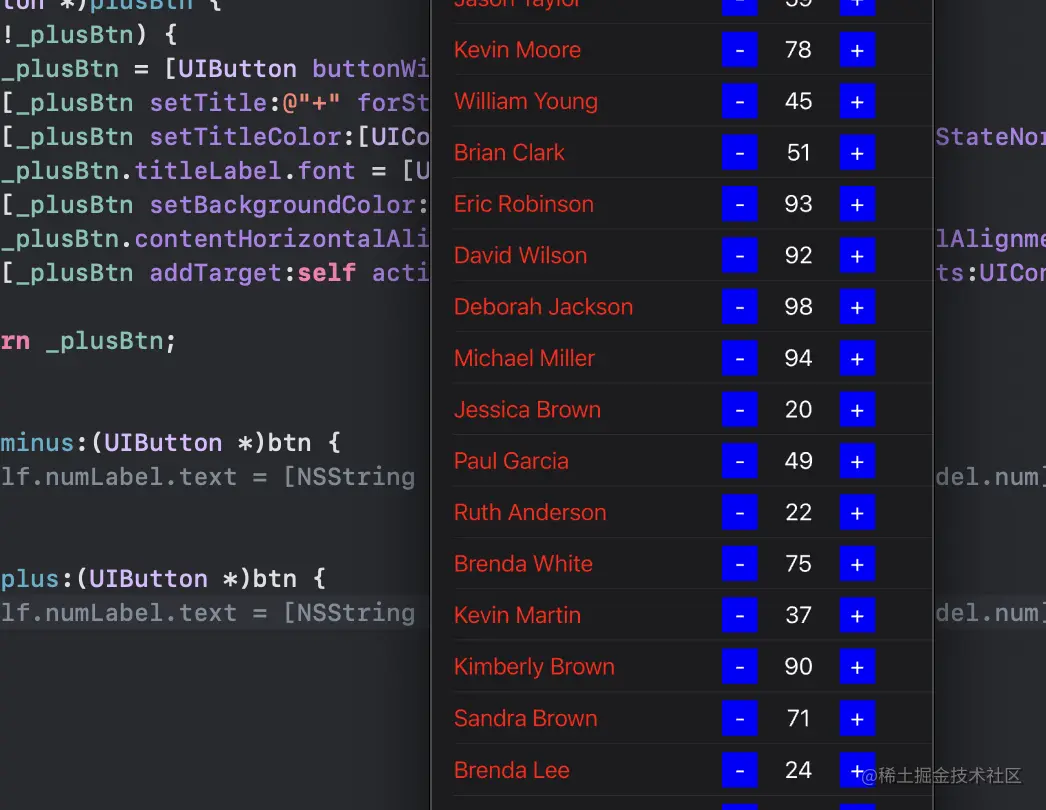Click plus for Kevin Martin
Screen dimensions: 1046x810
(x=857, y=615)
